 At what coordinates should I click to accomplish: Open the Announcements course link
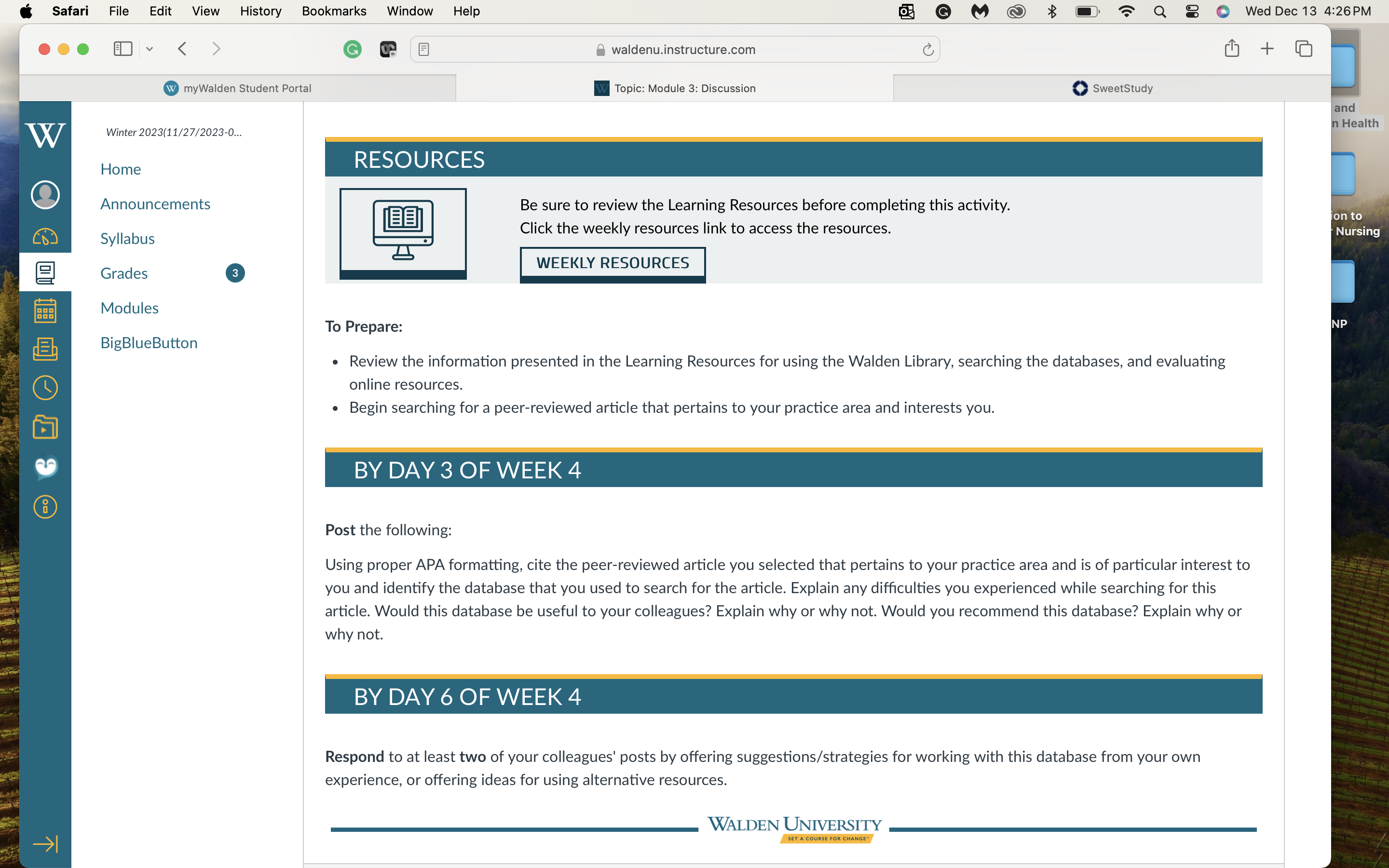tap(155, 204)
